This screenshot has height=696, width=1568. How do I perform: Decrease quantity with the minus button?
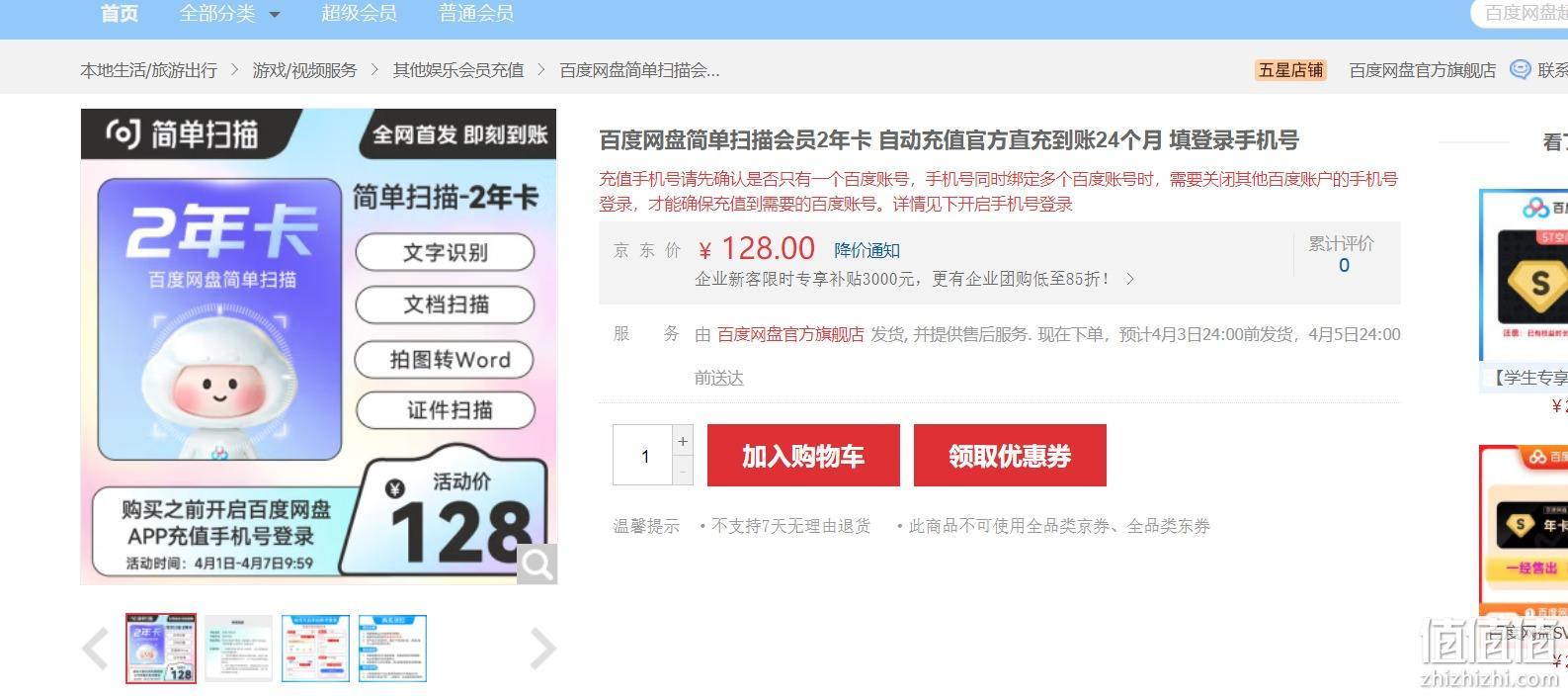pyautogui.click(x=683, y=471)
